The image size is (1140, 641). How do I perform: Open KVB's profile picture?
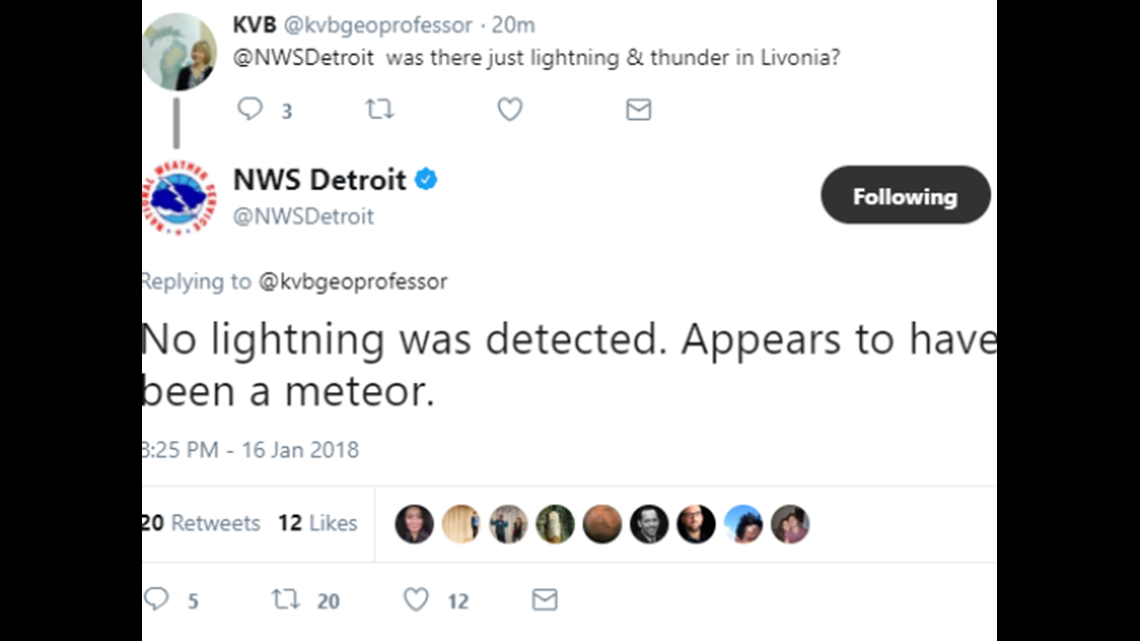click(x=180, y=52)
